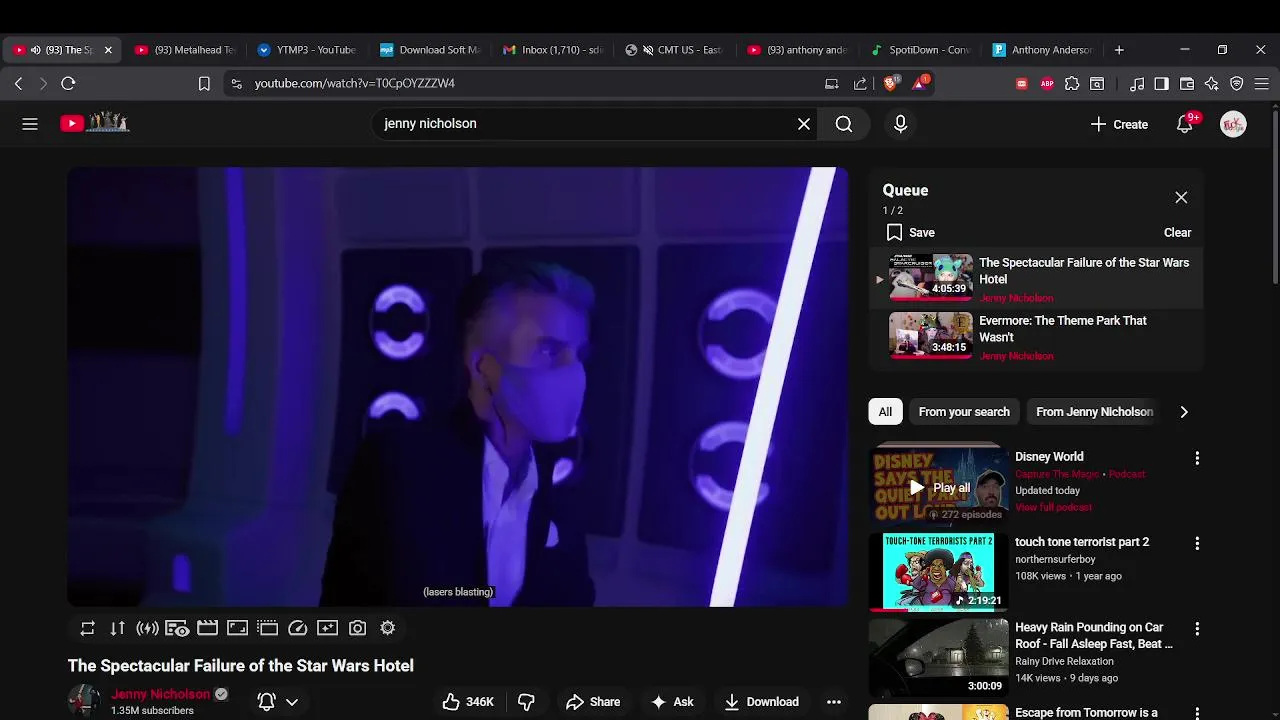
Task: Open the View full podcast link
Action: (x=1053, y=507)
